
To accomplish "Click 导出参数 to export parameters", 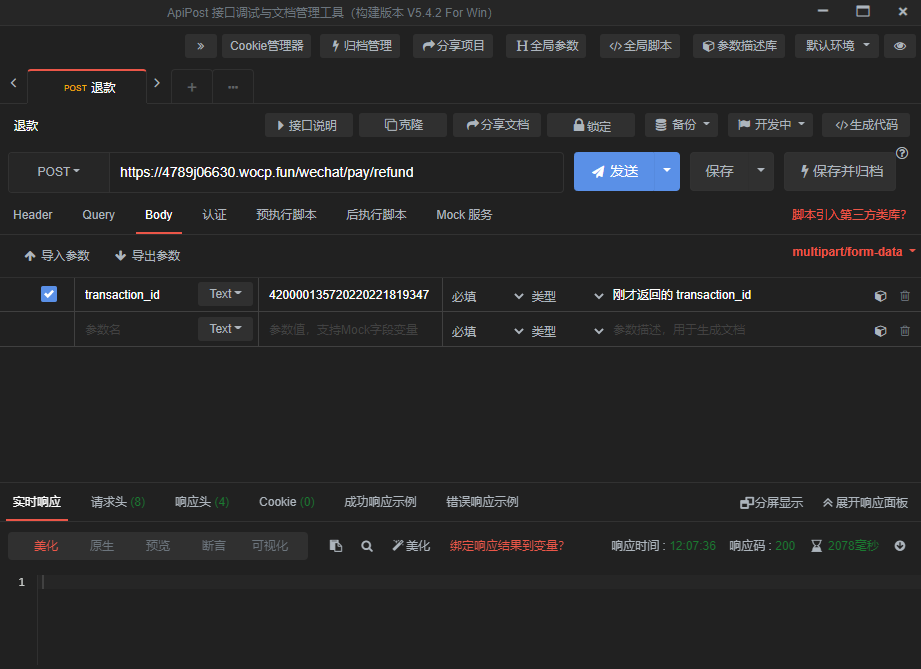I will (x=147, y=256).
